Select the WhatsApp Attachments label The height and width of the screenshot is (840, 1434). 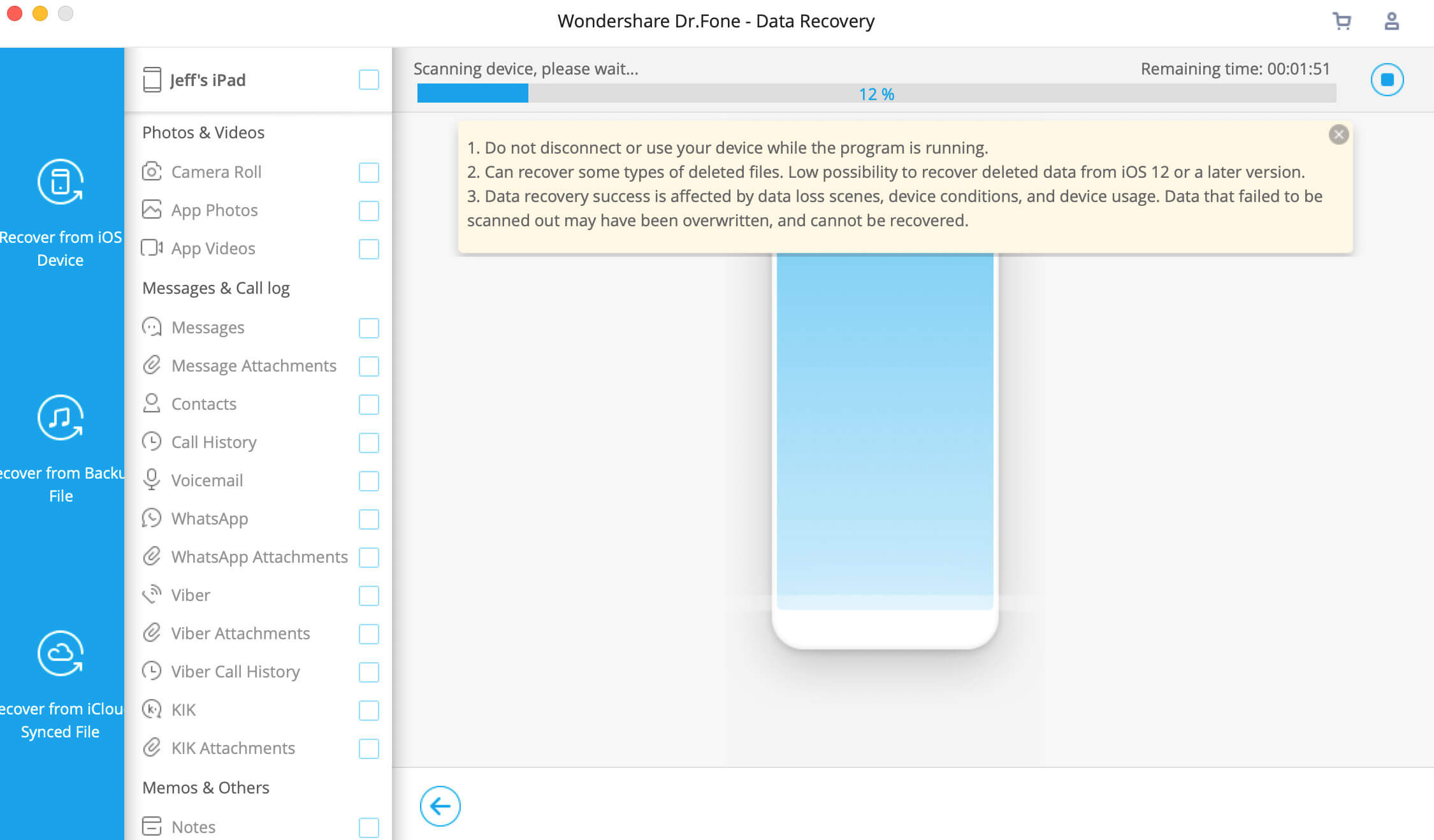pos(259,557)
